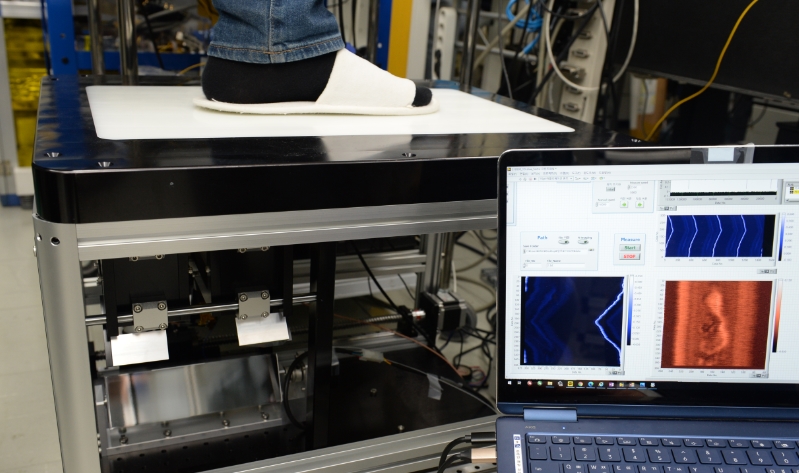Click the blue color ramp beside triangle-line graph

coord(631,311)
